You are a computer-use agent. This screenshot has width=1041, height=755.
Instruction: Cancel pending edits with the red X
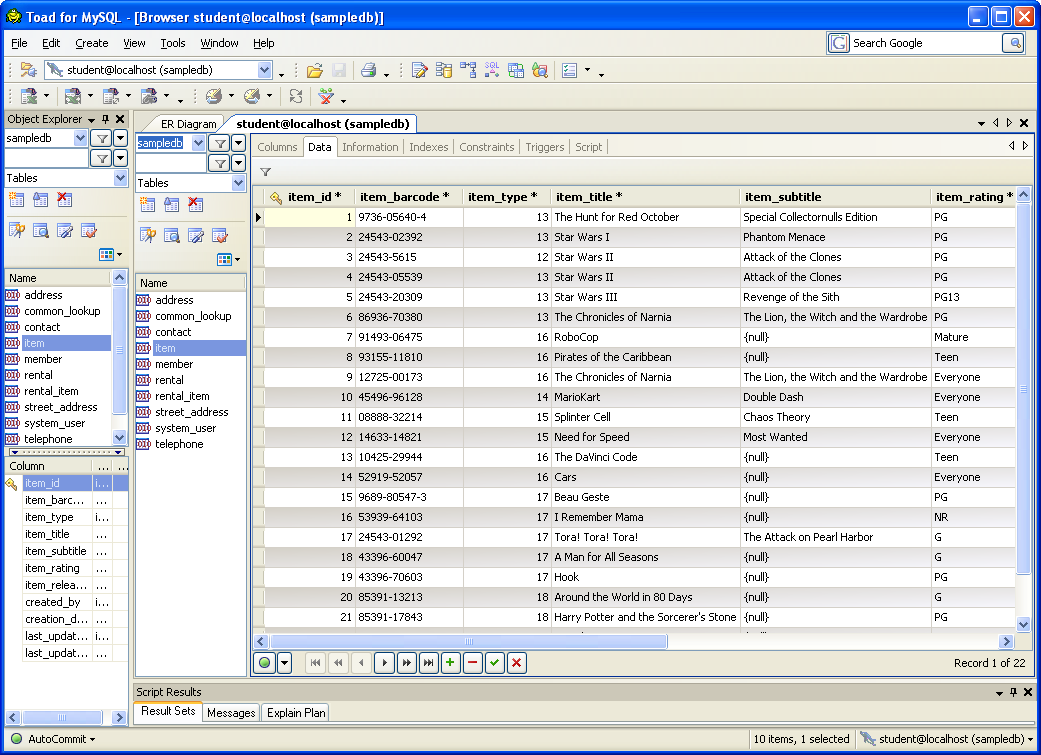[516, 662]
